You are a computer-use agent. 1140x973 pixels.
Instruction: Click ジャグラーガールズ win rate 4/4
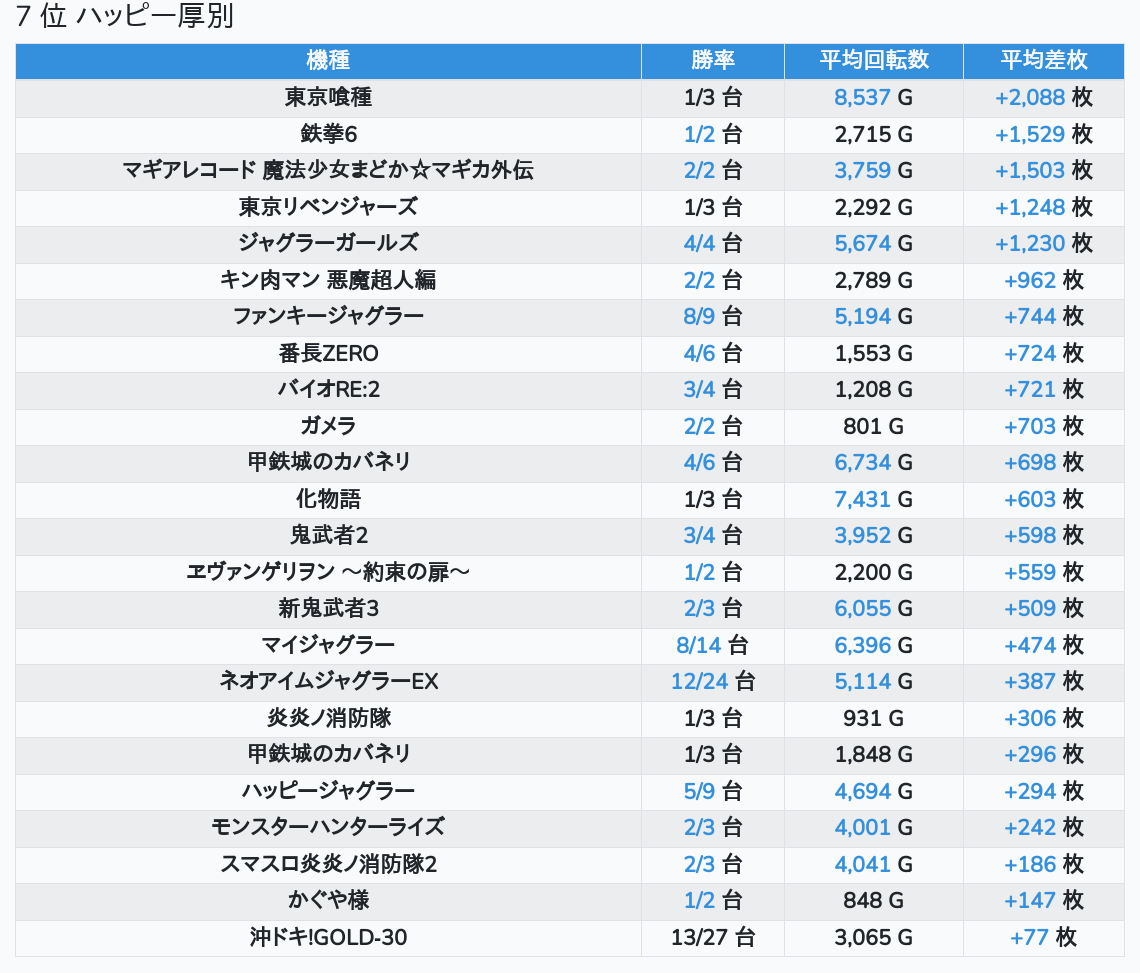click(700, 243)
